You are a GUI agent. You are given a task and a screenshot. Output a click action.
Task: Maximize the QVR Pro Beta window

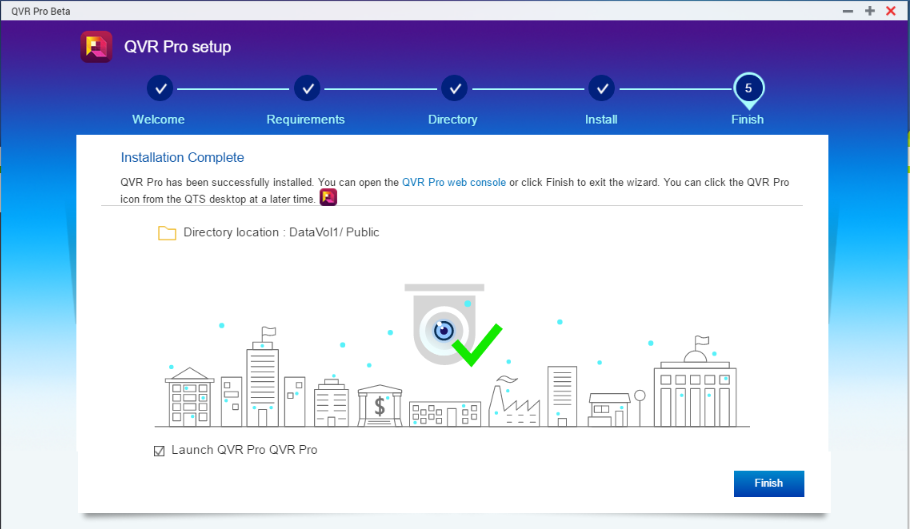tap(870, 10)
